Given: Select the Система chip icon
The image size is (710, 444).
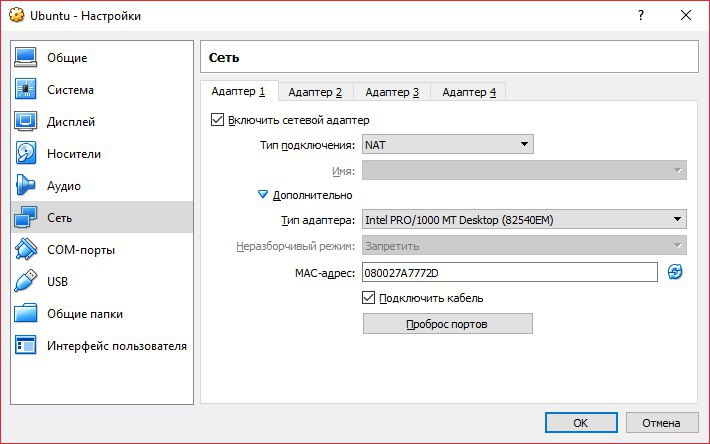Looking at the screenshot, I should [x=25, y=89].
